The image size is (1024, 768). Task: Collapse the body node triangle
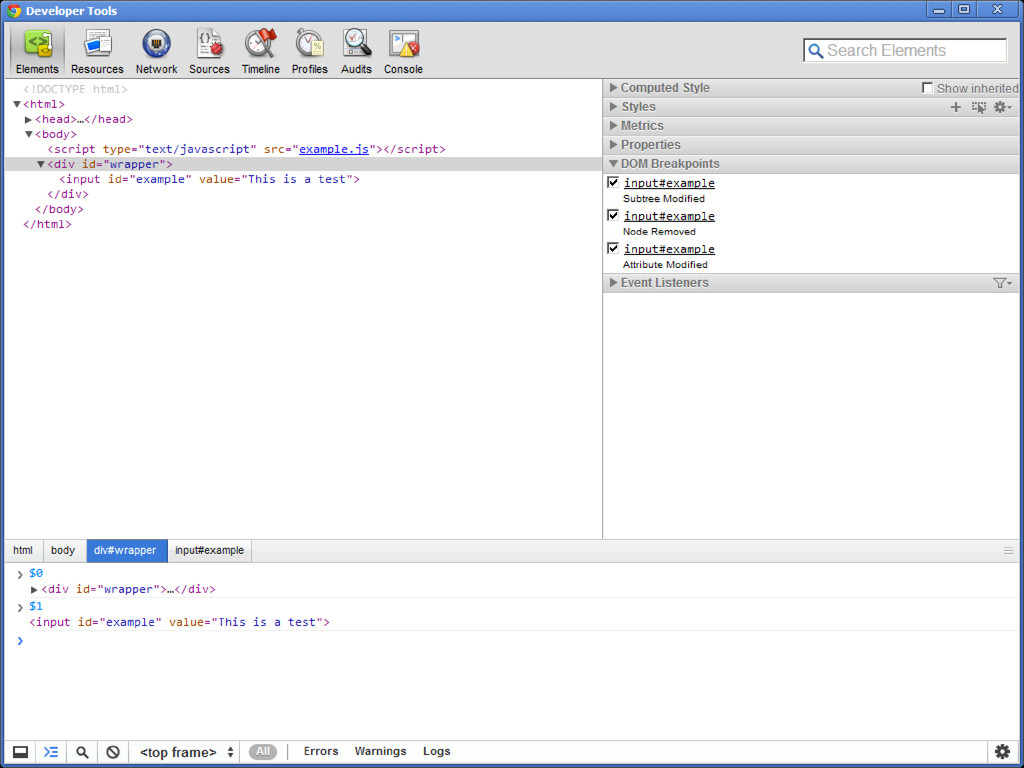(x=29, y=134)
